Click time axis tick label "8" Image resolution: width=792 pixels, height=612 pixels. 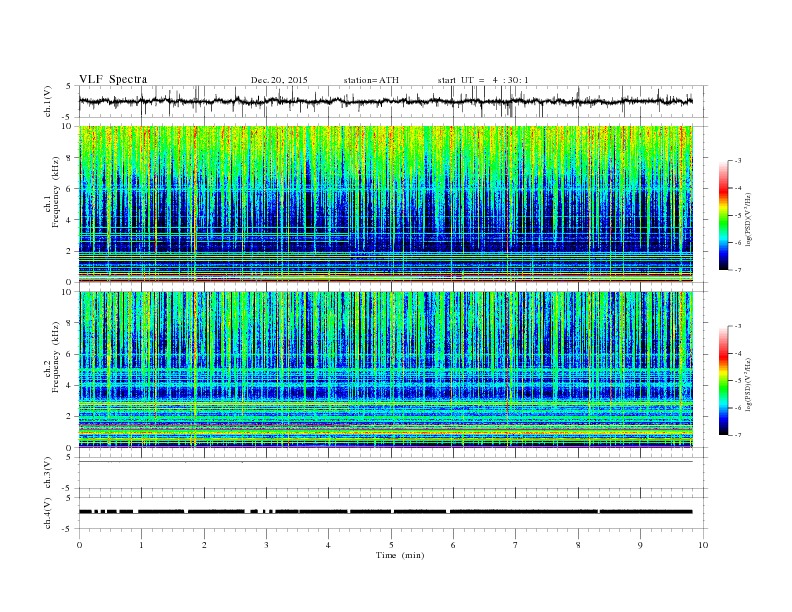tap(578, 545)
